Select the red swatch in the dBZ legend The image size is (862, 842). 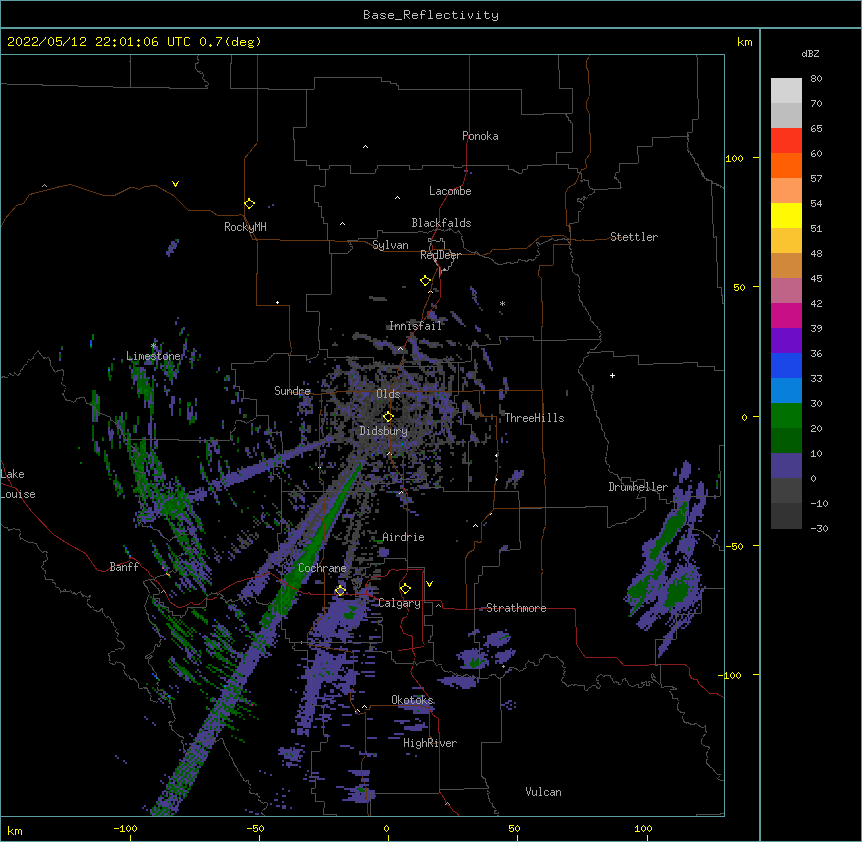[786, 140]
